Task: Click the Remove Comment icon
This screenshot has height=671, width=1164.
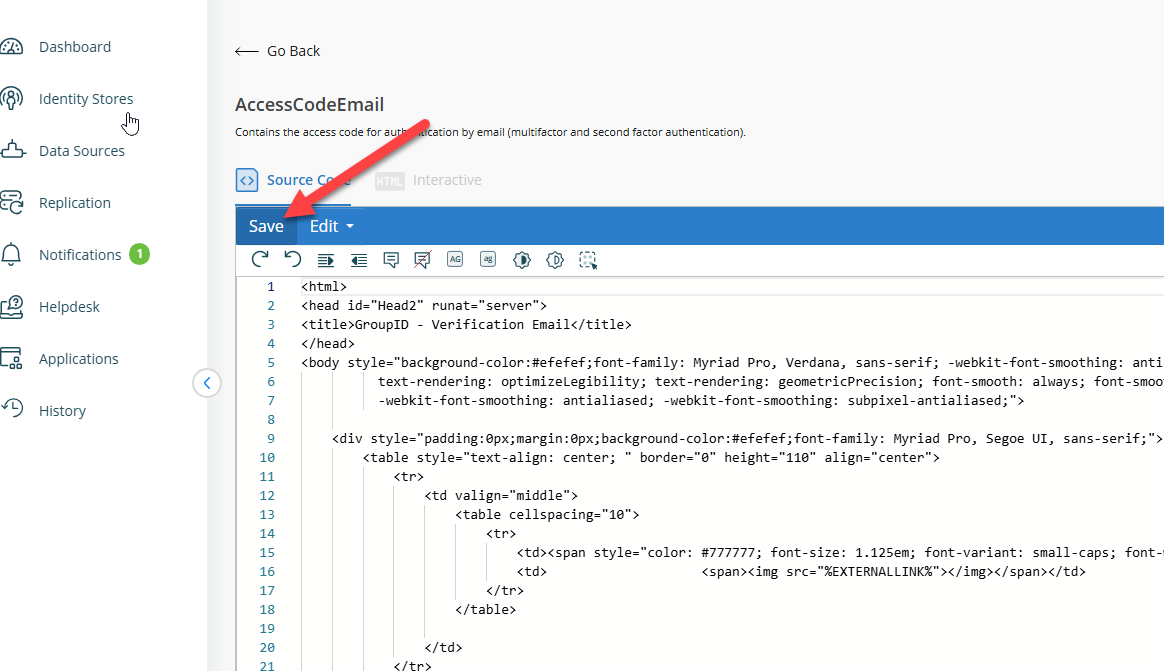Action: (422, 259)
